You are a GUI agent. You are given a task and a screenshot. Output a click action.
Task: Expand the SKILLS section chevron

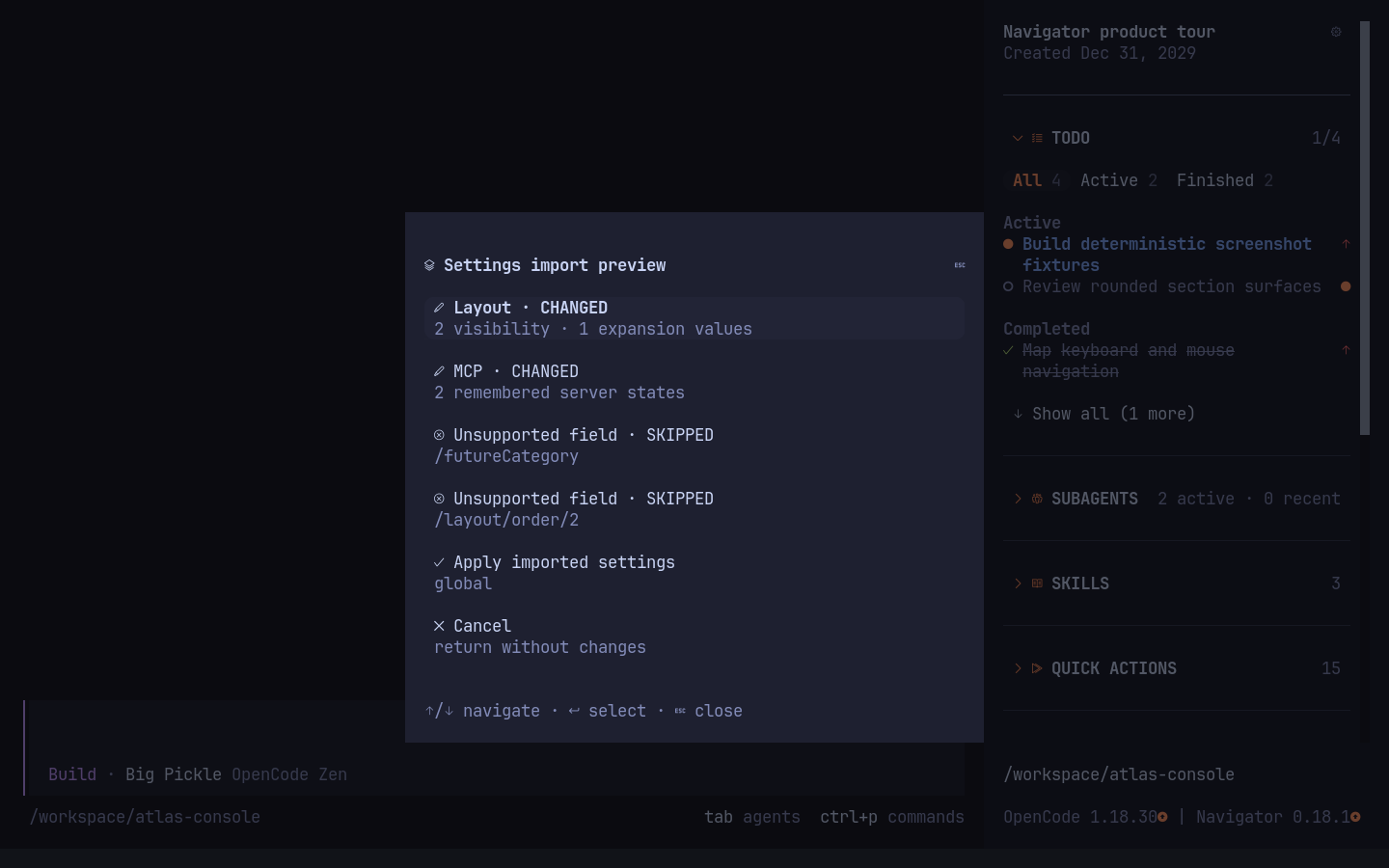[x=1018, y=583]
